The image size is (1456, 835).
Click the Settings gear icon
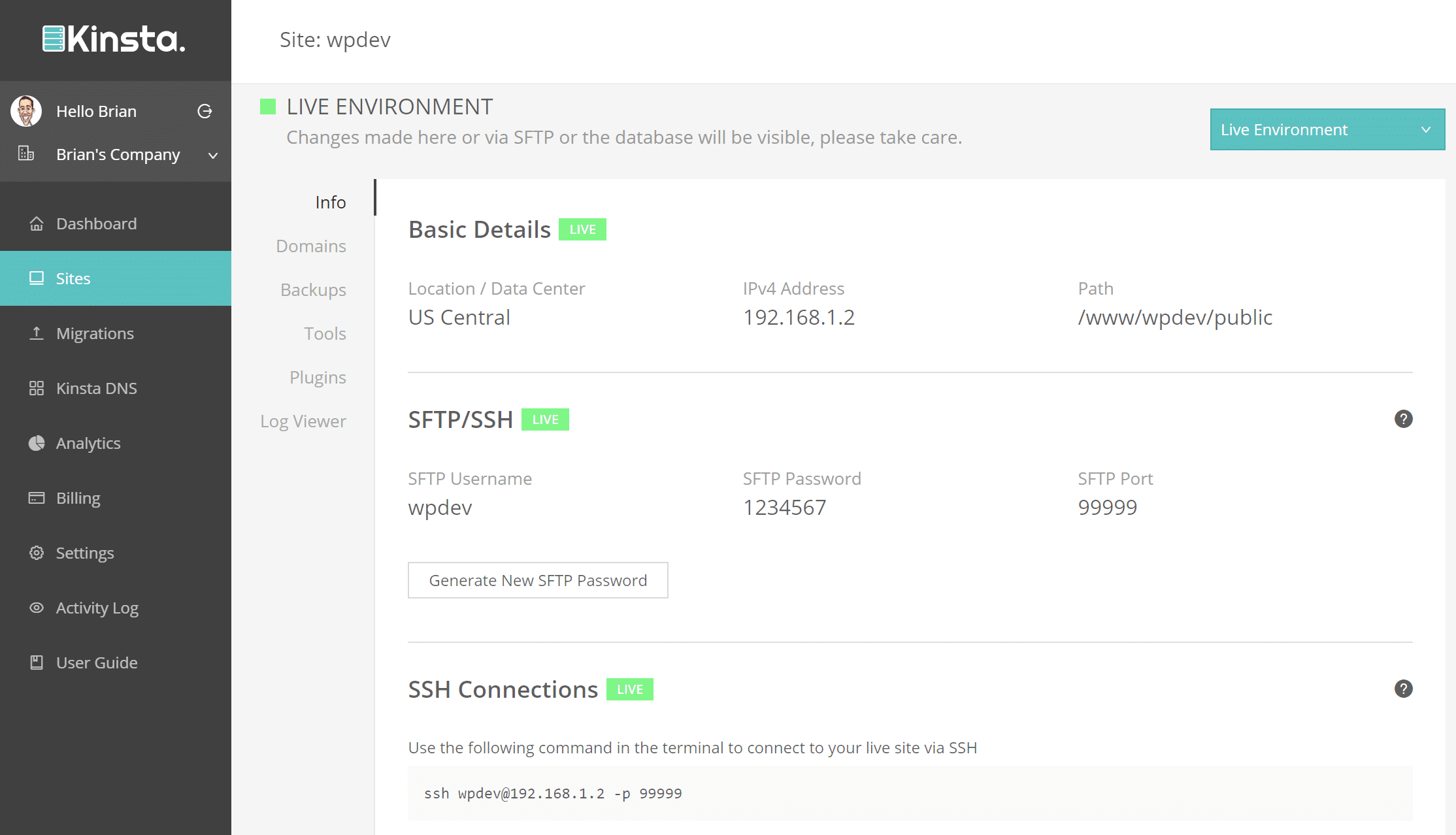(37, 553)
